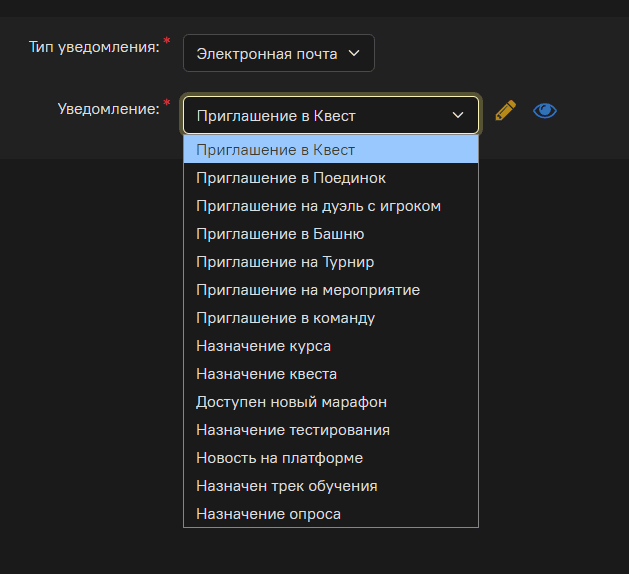Pick Приглашение в Башню from list
This screenshot has height=574, width=629.
pyautogui.click(x=330, y=234)
